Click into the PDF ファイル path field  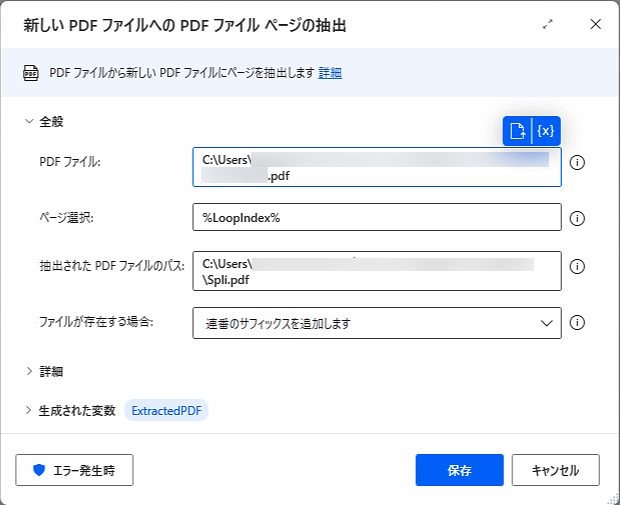pos(376,167)
